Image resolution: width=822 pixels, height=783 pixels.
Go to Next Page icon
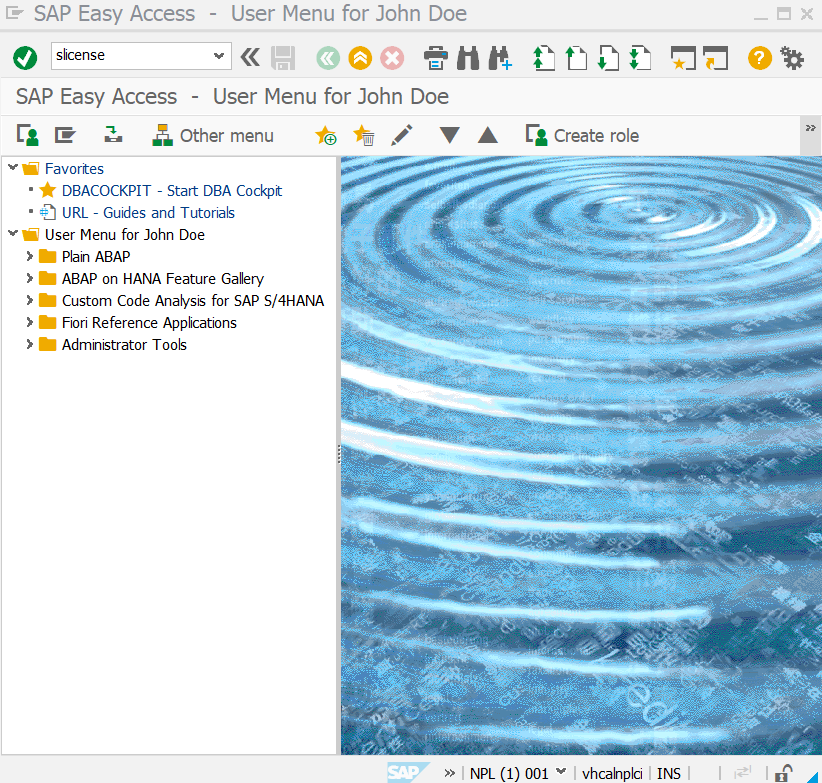tap(608, 58)
